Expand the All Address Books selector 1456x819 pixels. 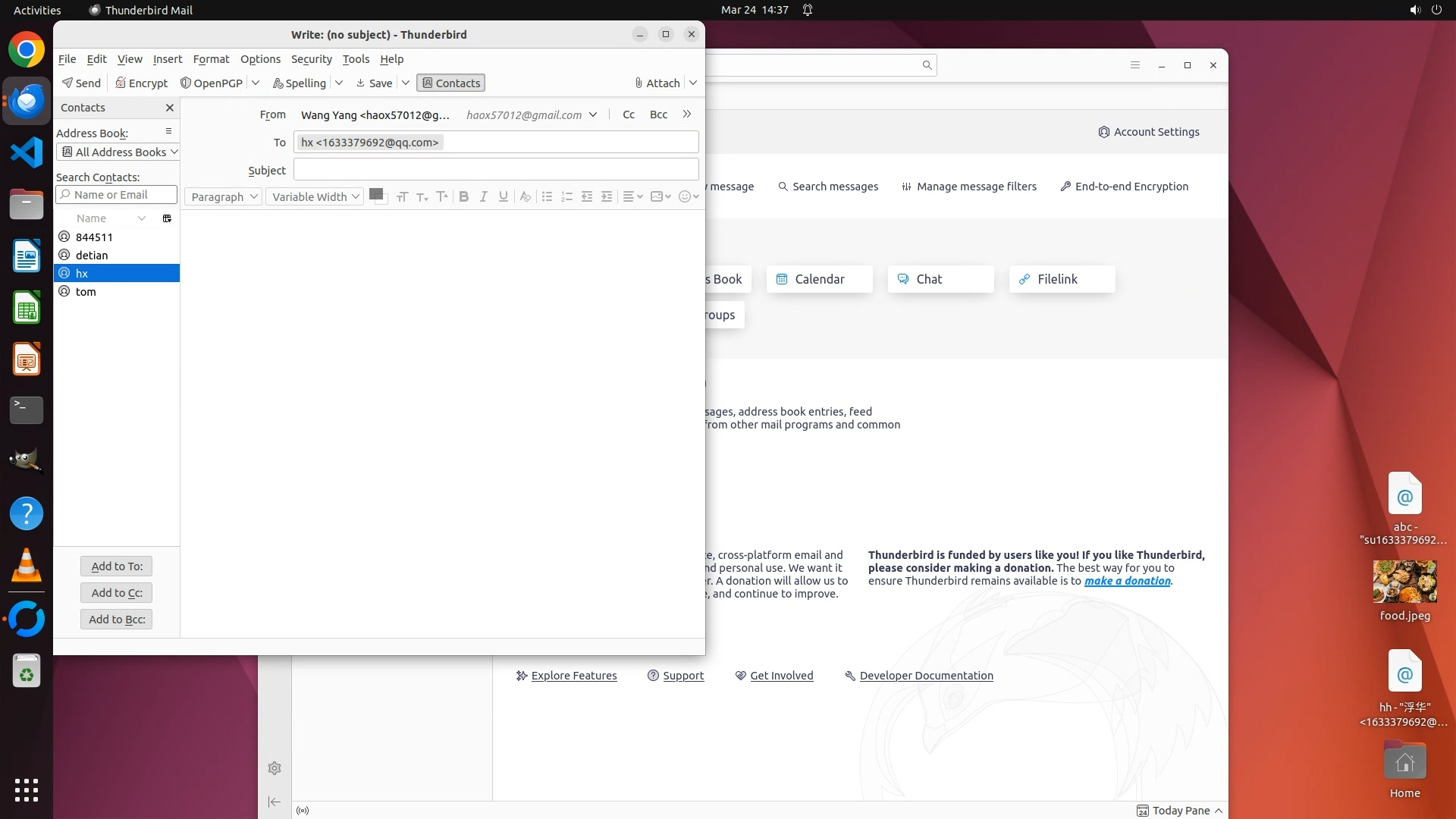[x=118, y=152]
